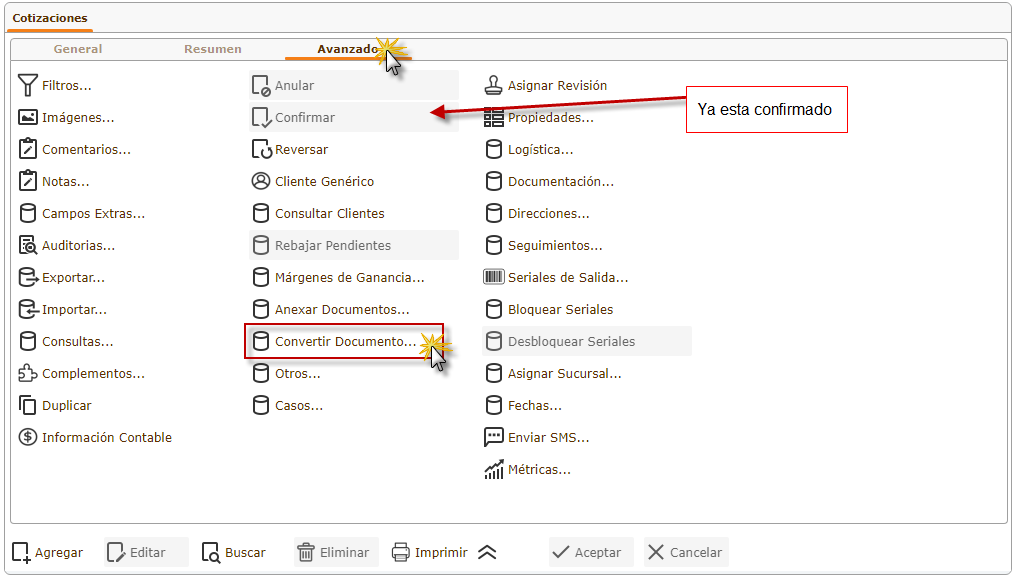Click the Agregar button
Screen dimensions: 1024x577
[x=48, y=552]
